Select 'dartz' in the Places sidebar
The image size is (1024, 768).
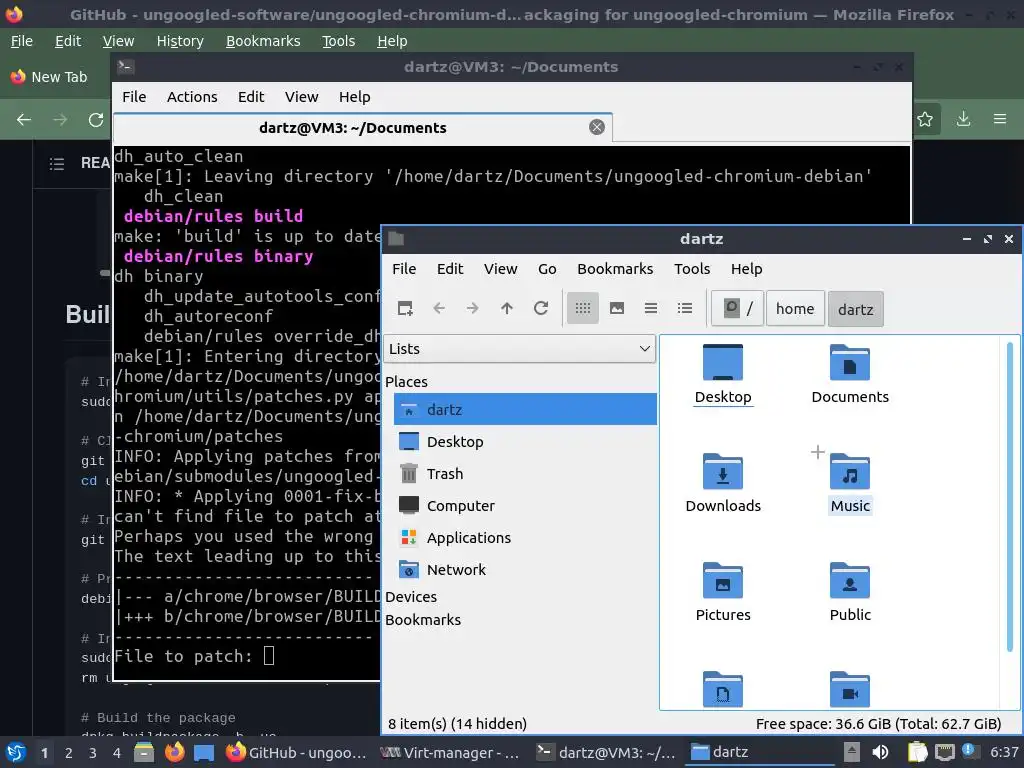click(525, 409)
